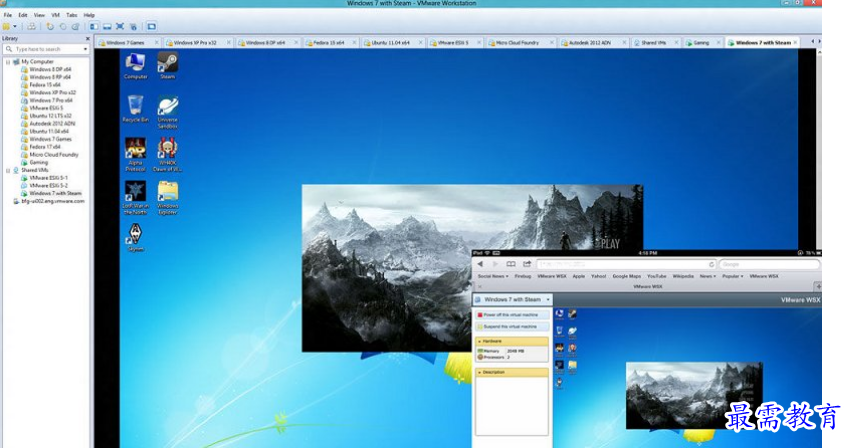The image size is (849, 448).
Task: Switch to the Windows 7 Games tab
Action: (126, 42)
